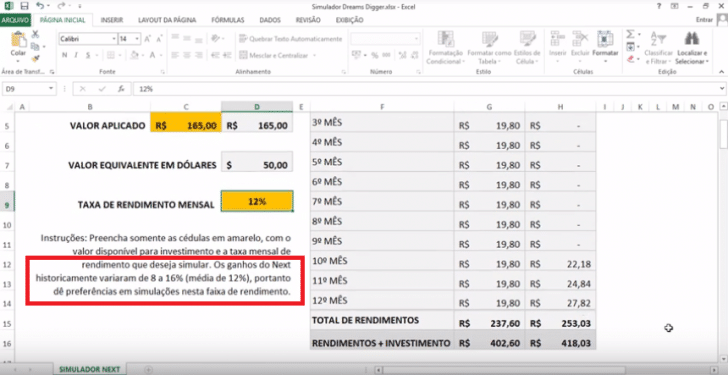Redo the undone action

tap(61, 6)
